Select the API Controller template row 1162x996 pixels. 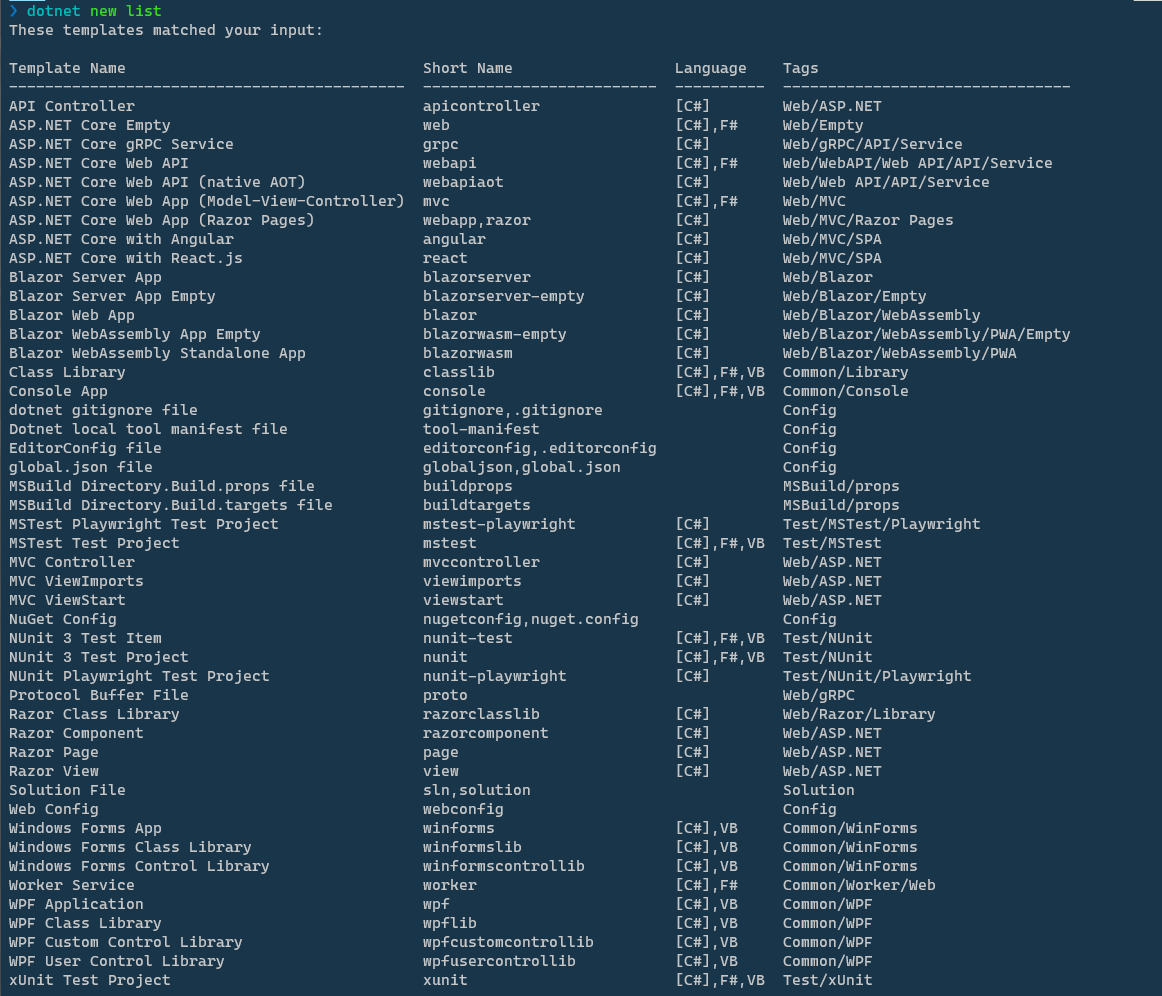tap(70, 105)
